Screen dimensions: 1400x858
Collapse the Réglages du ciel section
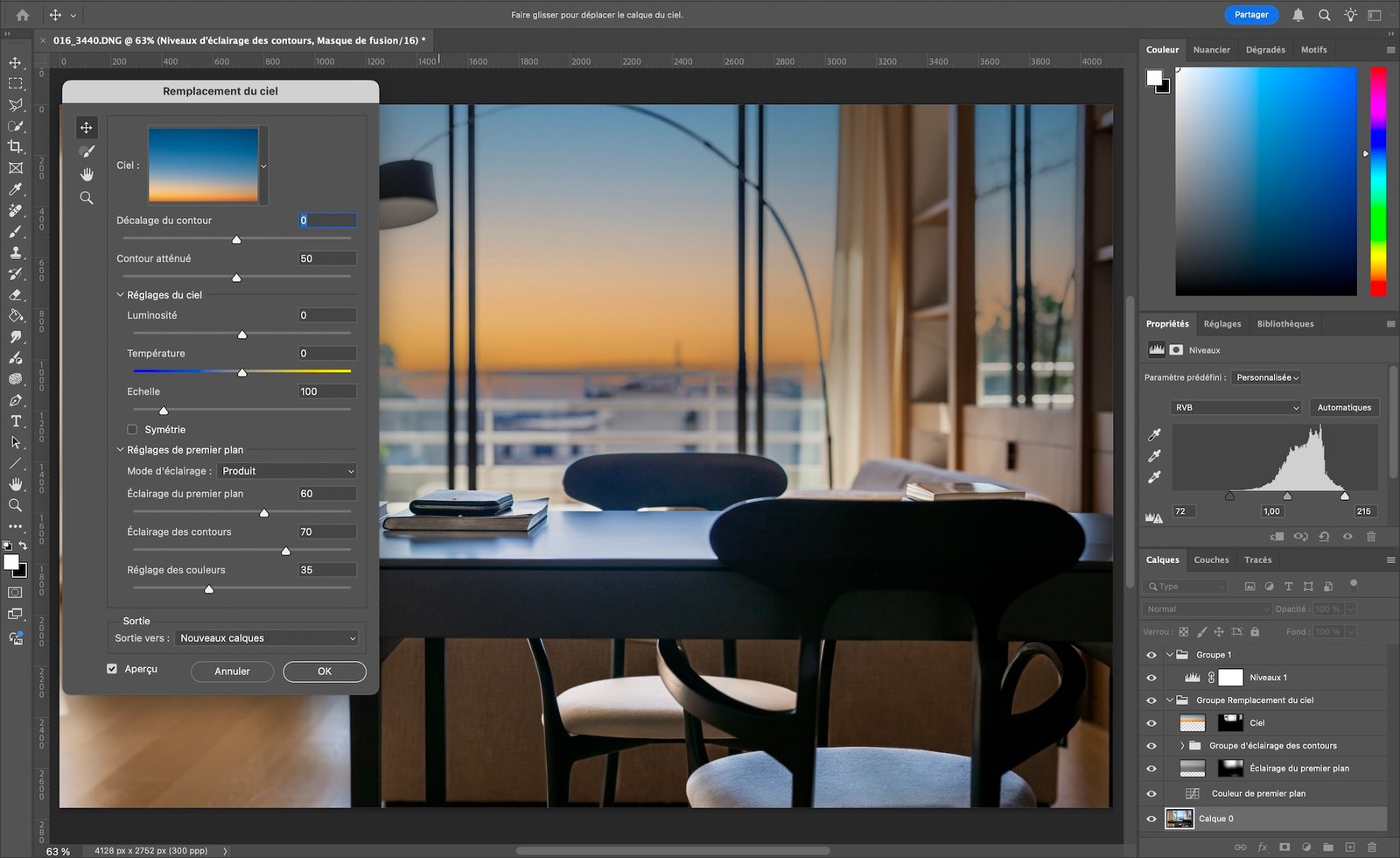(x=121, y=295)
